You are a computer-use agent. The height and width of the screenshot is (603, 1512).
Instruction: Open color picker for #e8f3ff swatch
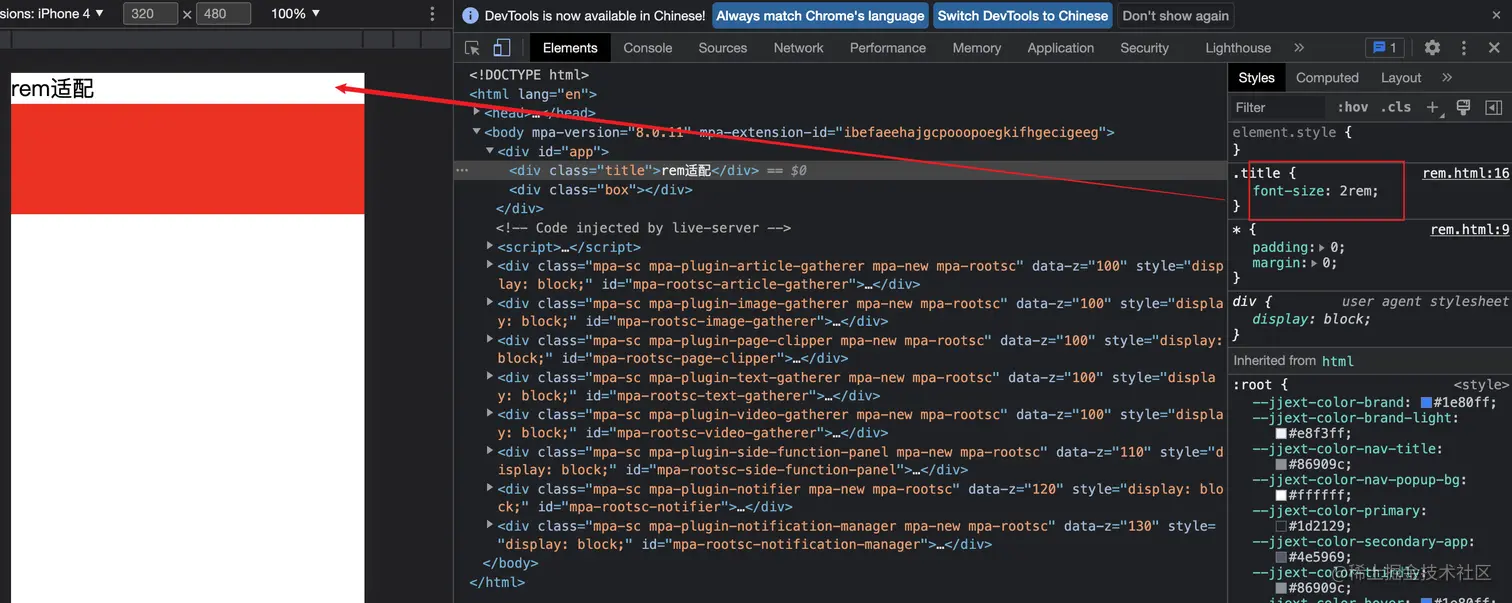pyautogui.click(x=1281, y=434)
